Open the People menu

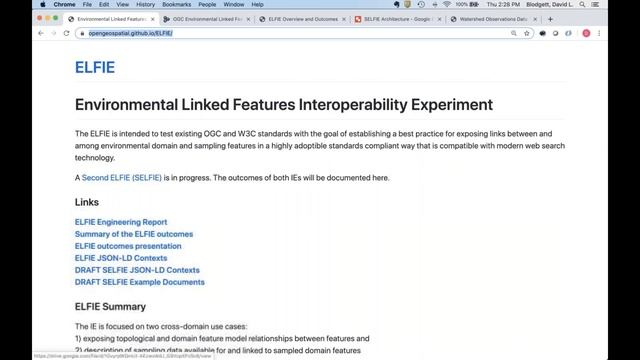pyautogui.click(x=207, y=4)
